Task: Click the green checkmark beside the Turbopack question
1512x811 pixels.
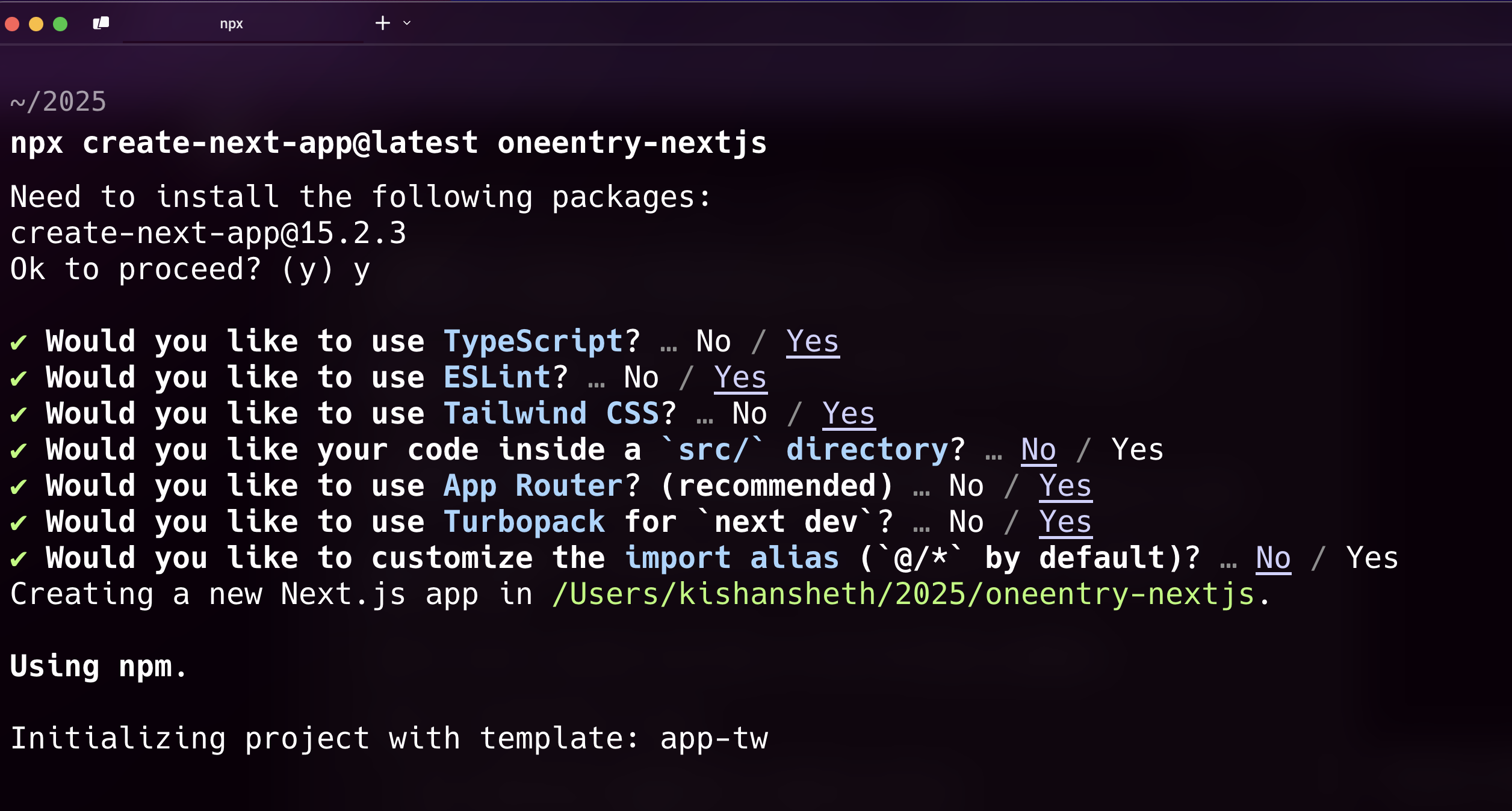Action: pos(19,523)
